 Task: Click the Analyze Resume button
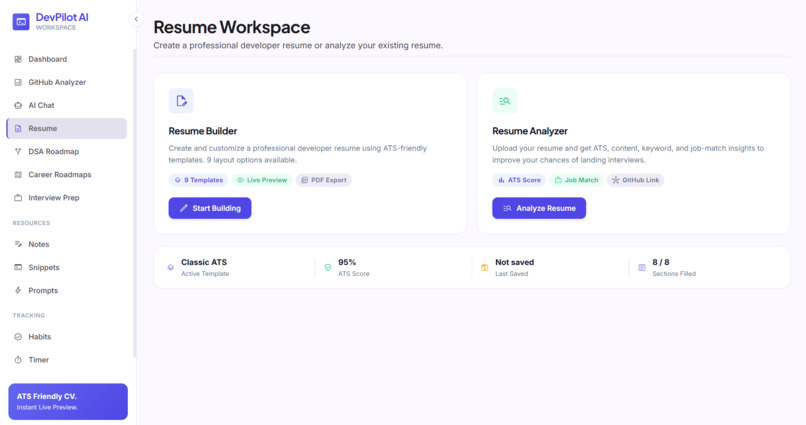coord(539,208)
